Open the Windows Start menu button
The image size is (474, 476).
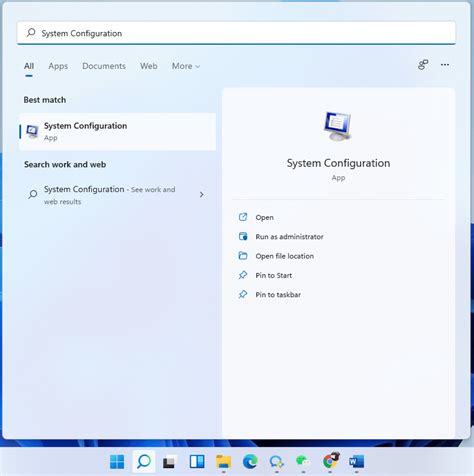117,462
